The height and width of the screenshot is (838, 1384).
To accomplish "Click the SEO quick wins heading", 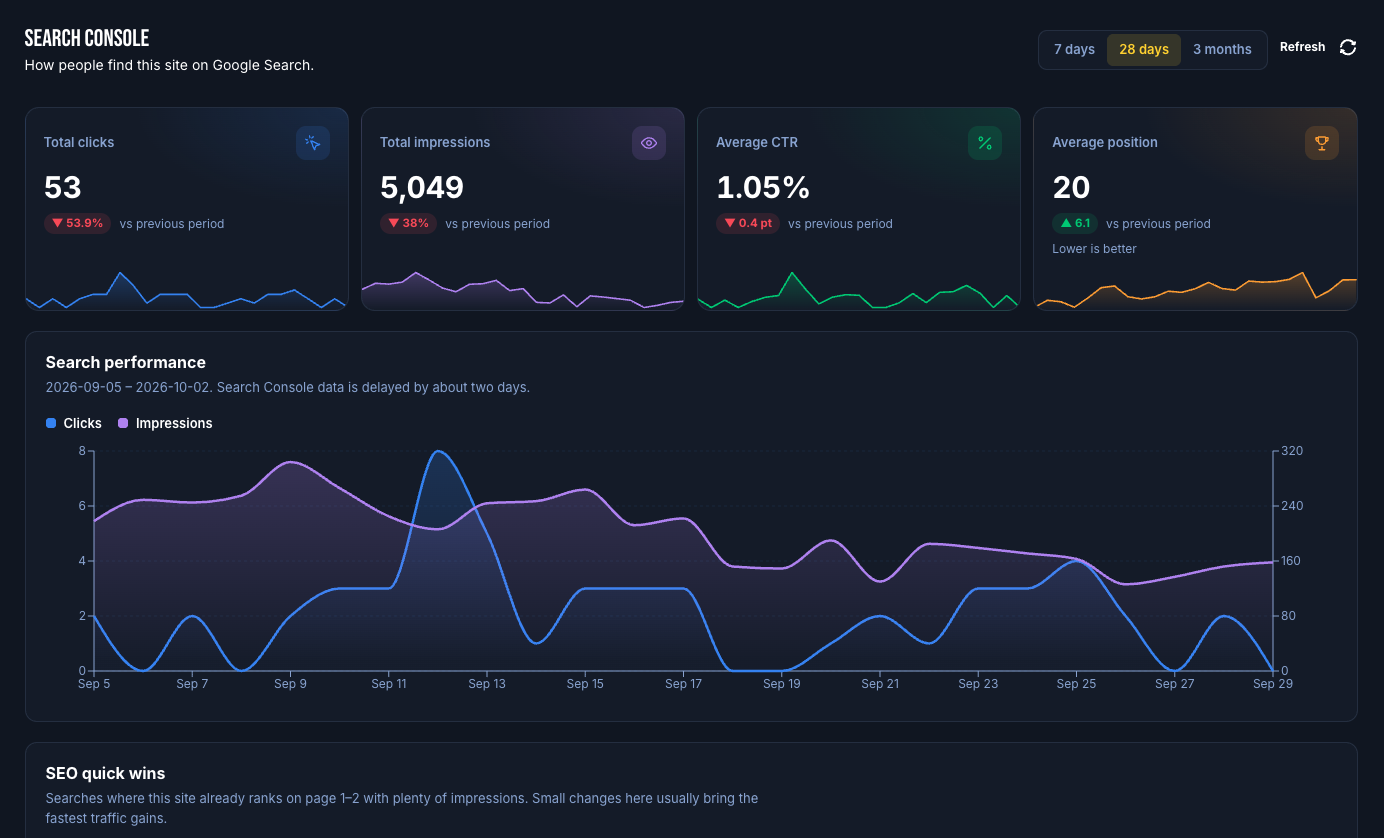I will [x=105, y=774].
